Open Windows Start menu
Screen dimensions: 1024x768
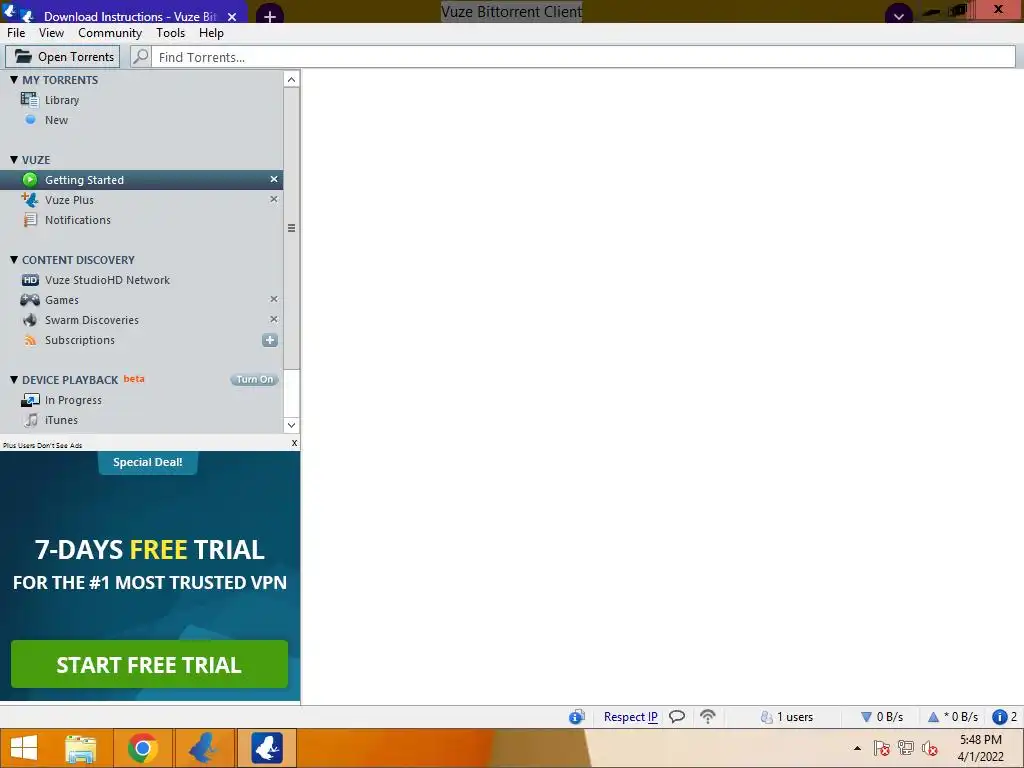[x=24, y=748]
